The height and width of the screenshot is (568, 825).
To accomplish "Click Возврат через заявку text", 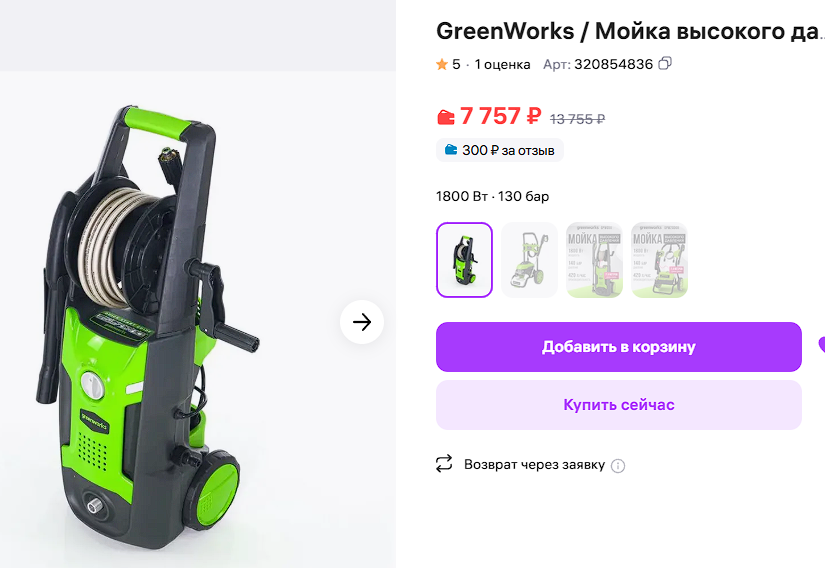I will coord(535,465).
